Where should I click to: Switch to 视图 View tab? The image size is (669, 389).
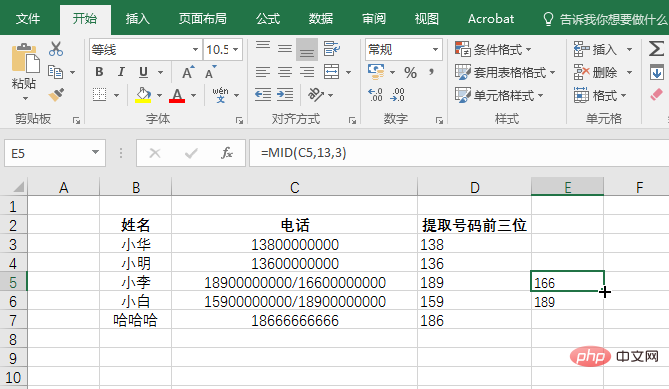427,19
